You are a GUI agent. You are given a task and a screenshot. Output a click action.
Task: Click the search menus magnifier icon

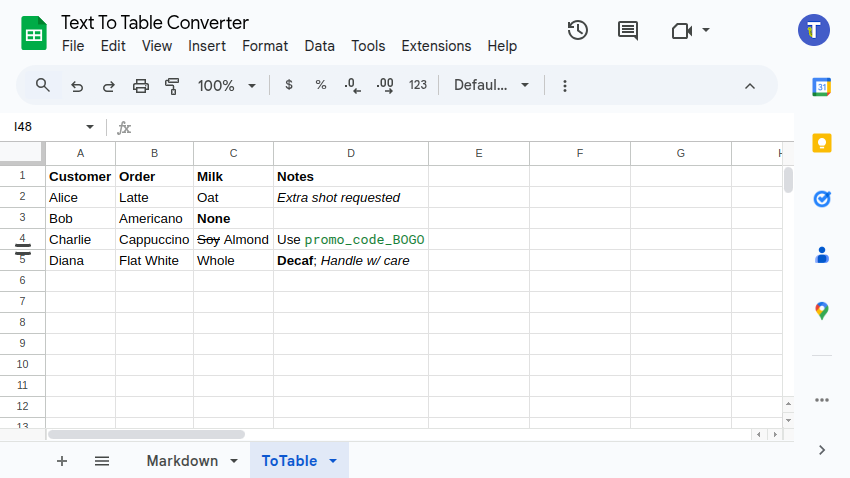(43, 85)
